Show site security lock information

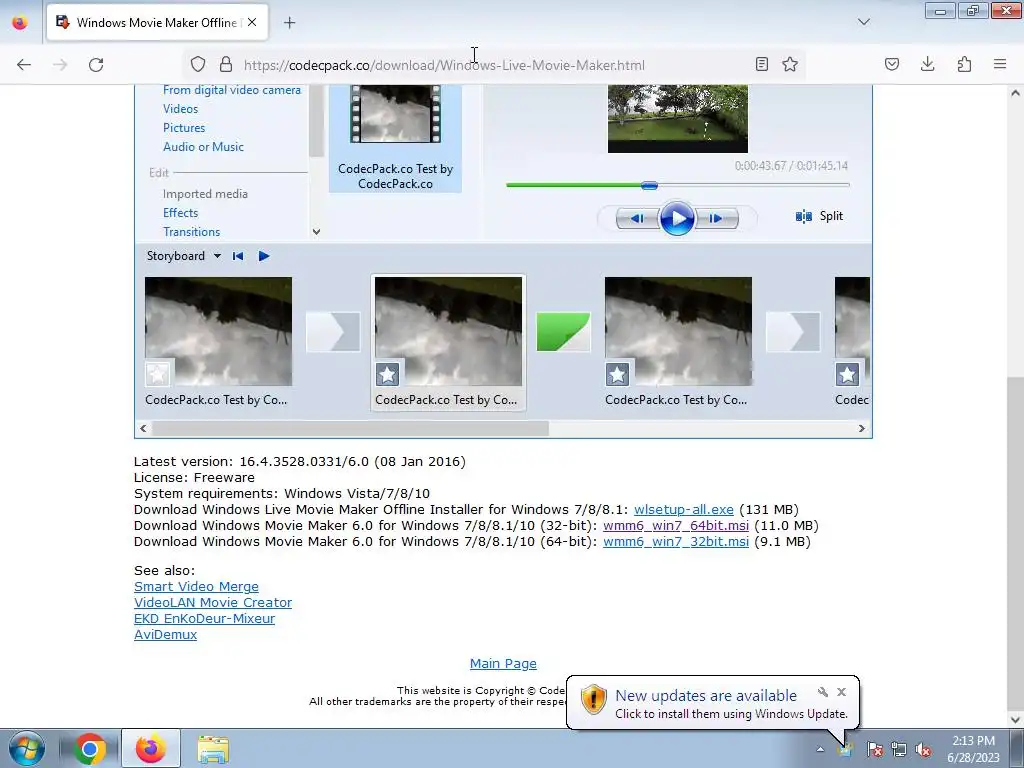click(x=226, y=65)
